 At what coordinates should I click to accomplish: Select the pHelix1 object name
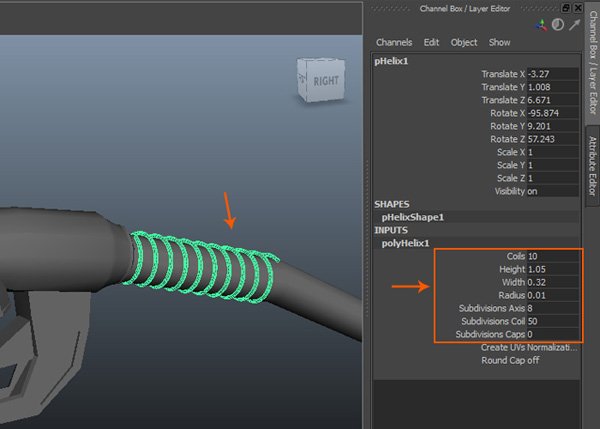[x=391, y=61]
